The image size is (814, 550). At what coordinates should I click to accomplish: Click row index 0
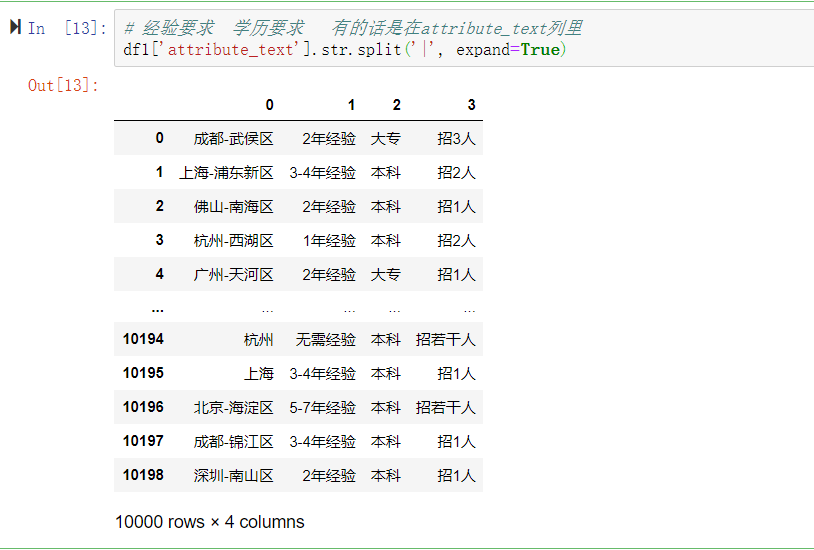click(x=159, y=138)
